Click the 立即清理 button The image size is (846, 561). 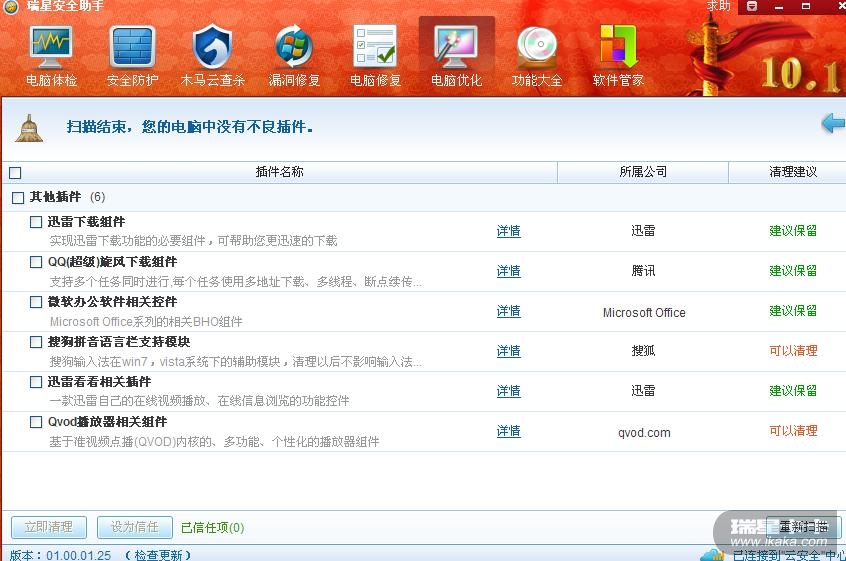click(49, 527)
